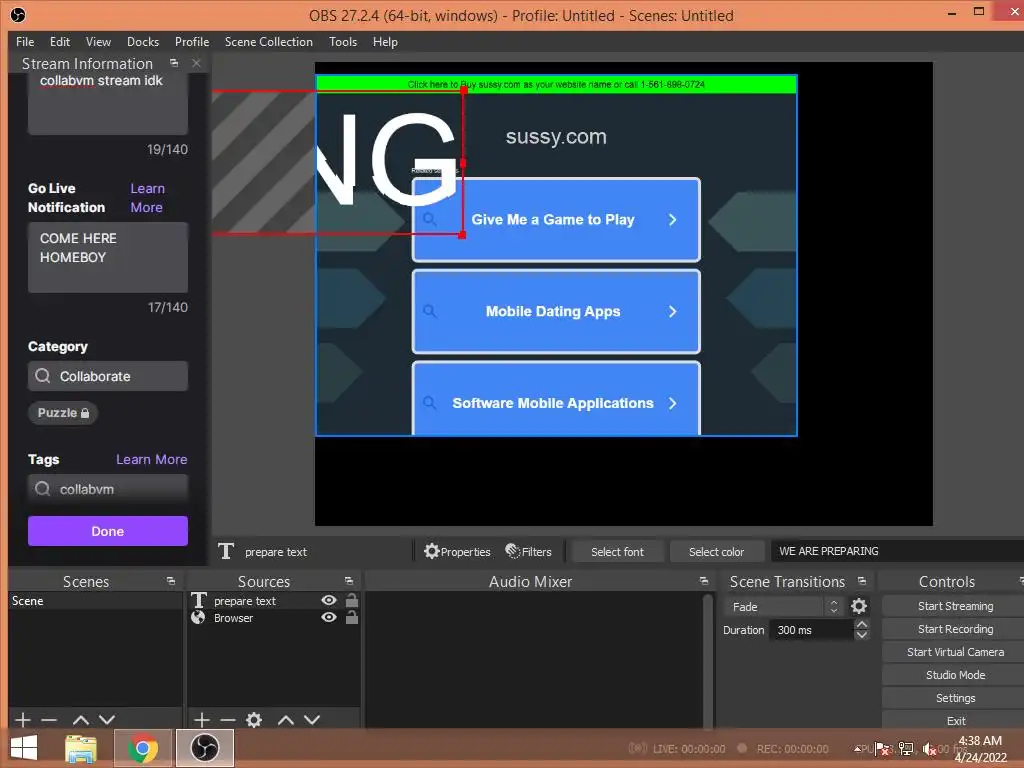Viewport: 1024px width, 768px height.
Task: Click the text source T icon in toolbar
Action: 226,551
